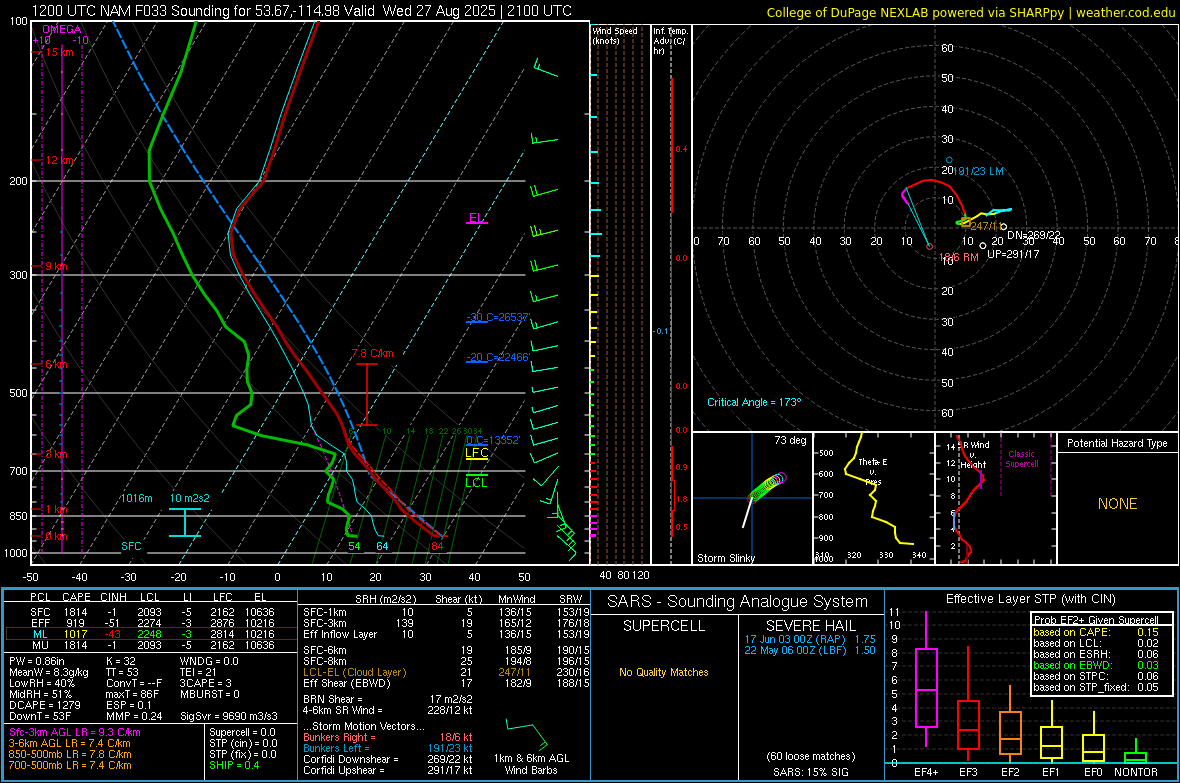1180x783 pixels.
Task: Click the Inf. Temp. Adv. panel header
Action: 670,41
